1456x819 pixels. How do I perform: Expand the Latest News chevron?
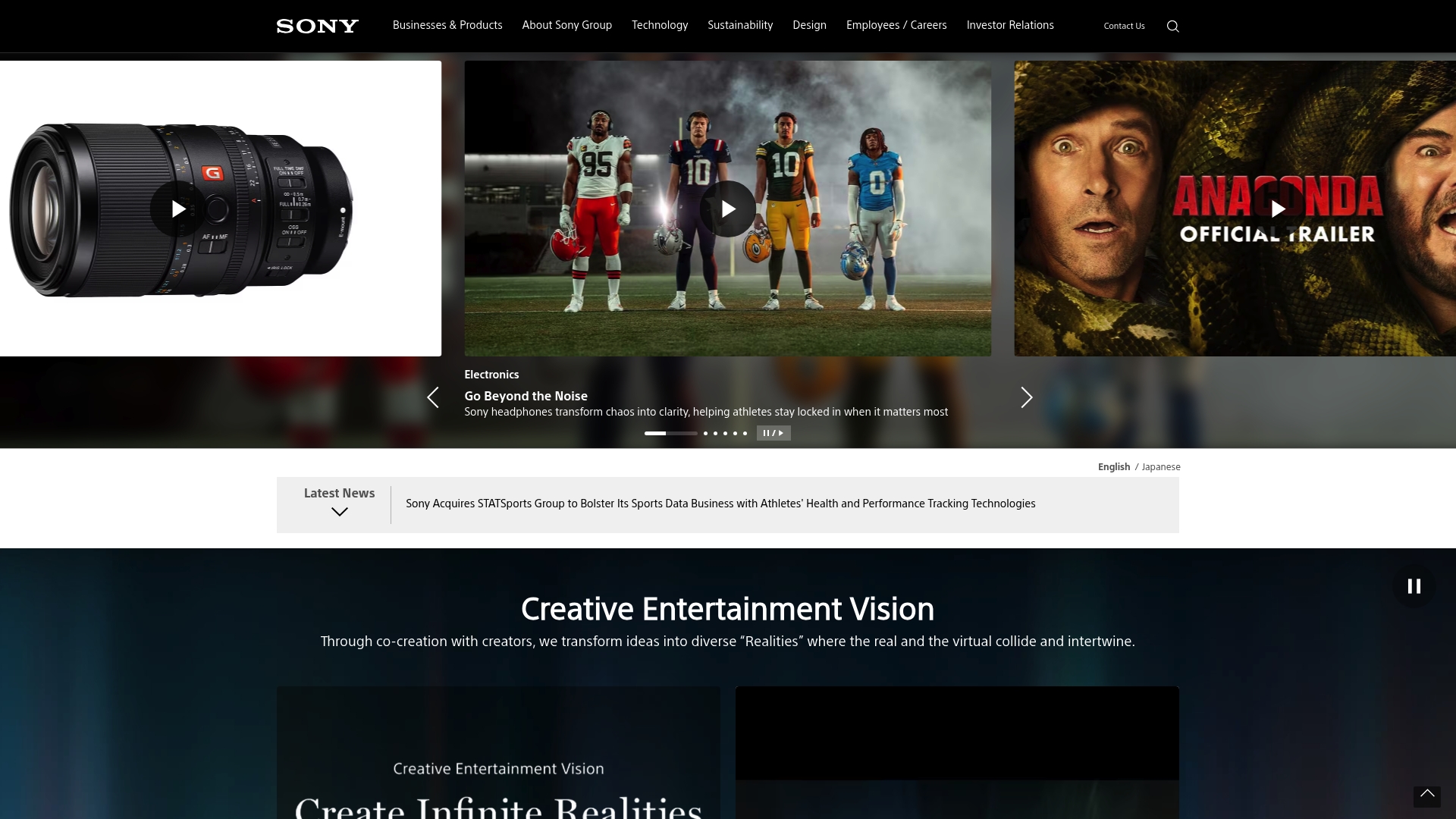(x=339, y=512)
